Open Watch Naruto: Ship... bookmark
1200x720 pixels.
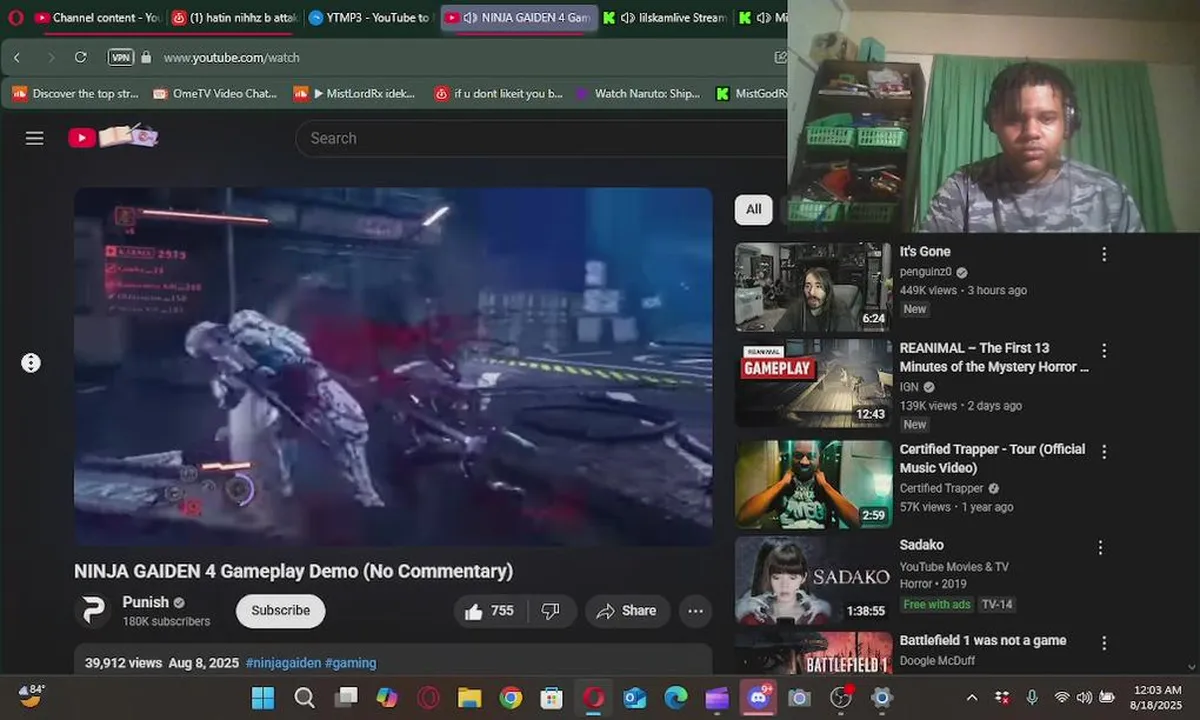click(638, 94)
